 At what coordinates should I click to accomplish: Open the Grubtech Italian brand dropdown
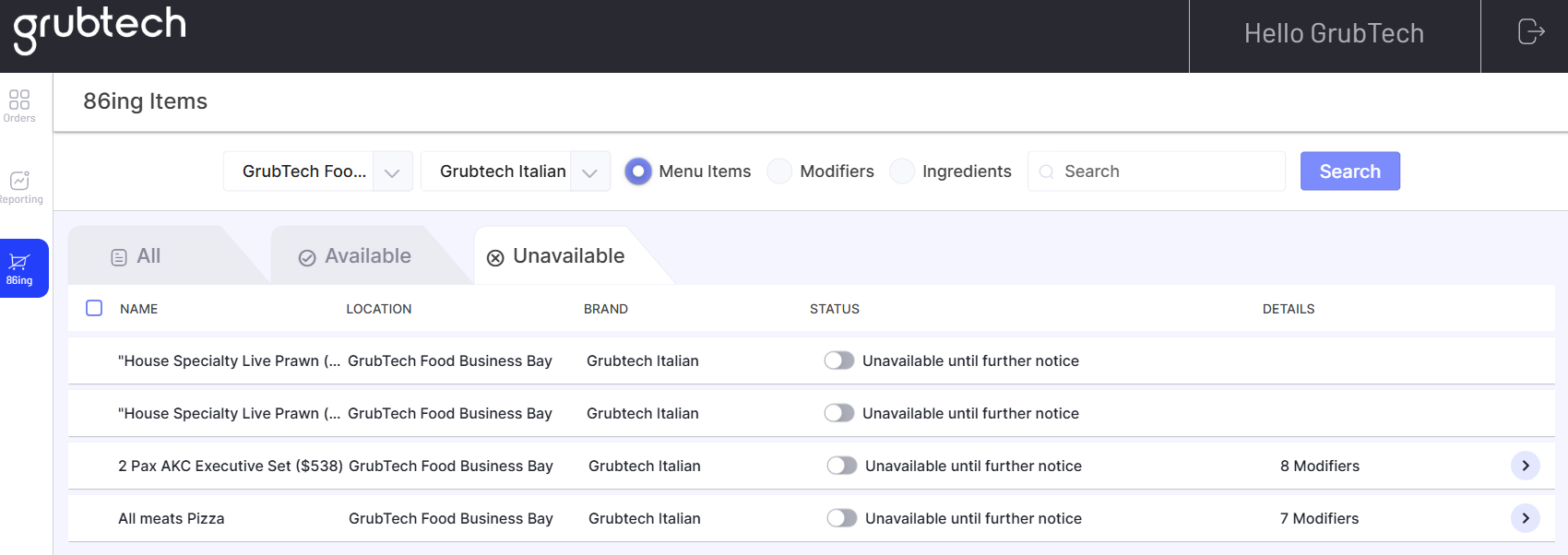(x=516, y=171)
